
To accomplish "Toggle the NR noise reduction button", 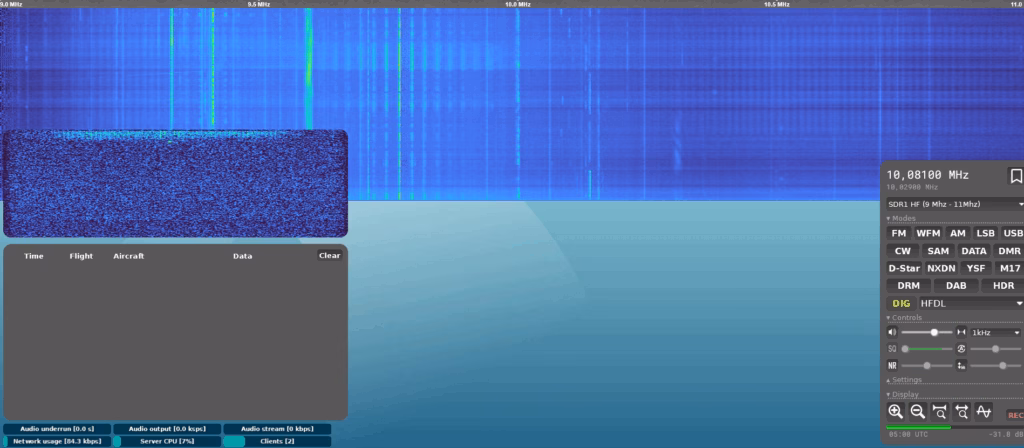I will click(892, 366).
